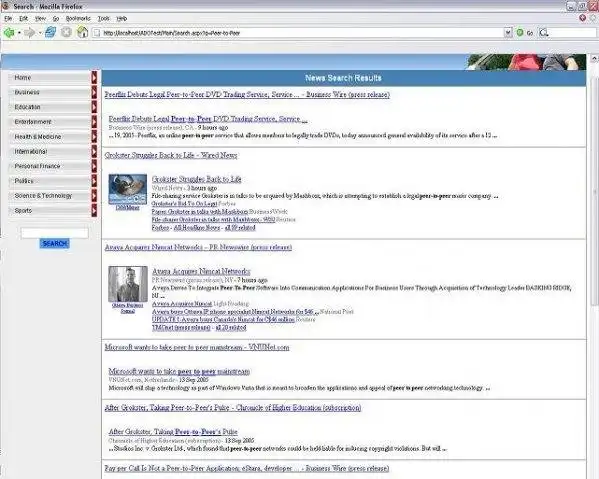The height and width of the screenshot is (479, 599).
Task: Open the Grokster's Bid To Go Legit link
Action: point(185,204)
